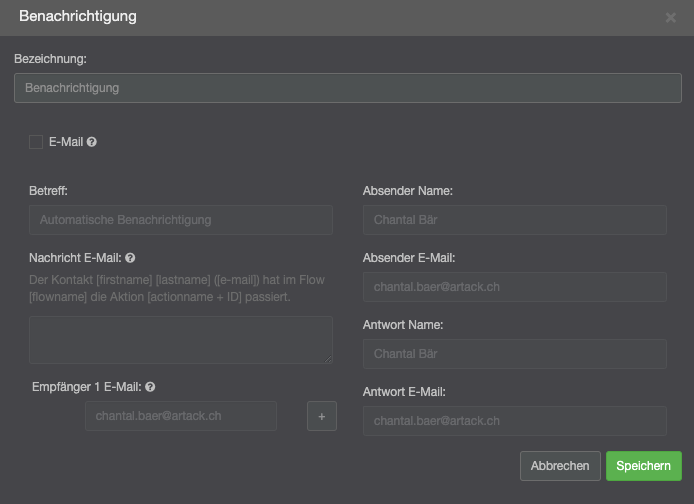Click the Absender Name field

tap(514, 220)
